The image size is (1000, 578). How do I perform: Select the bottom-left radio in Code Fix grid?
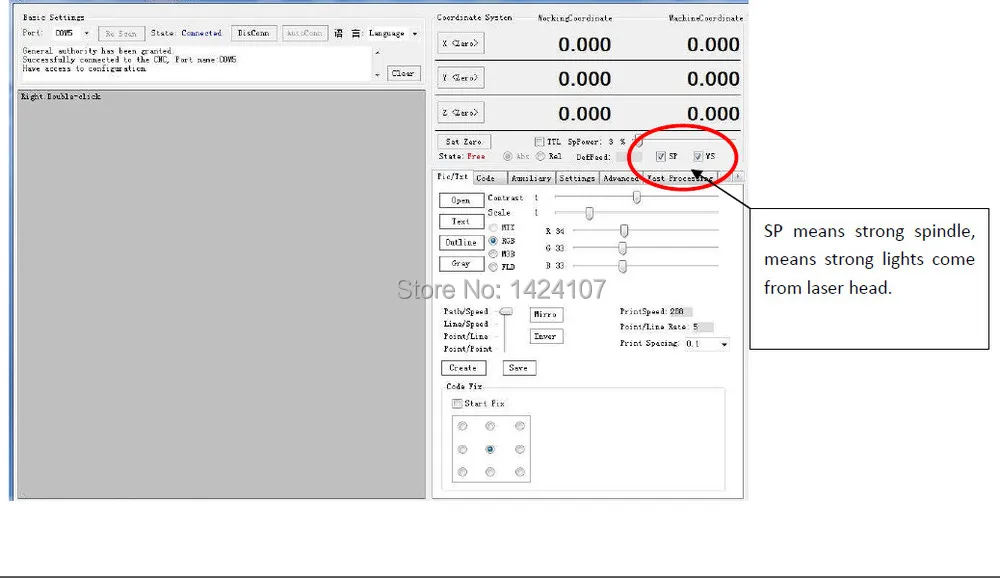(x=462, y=472)
